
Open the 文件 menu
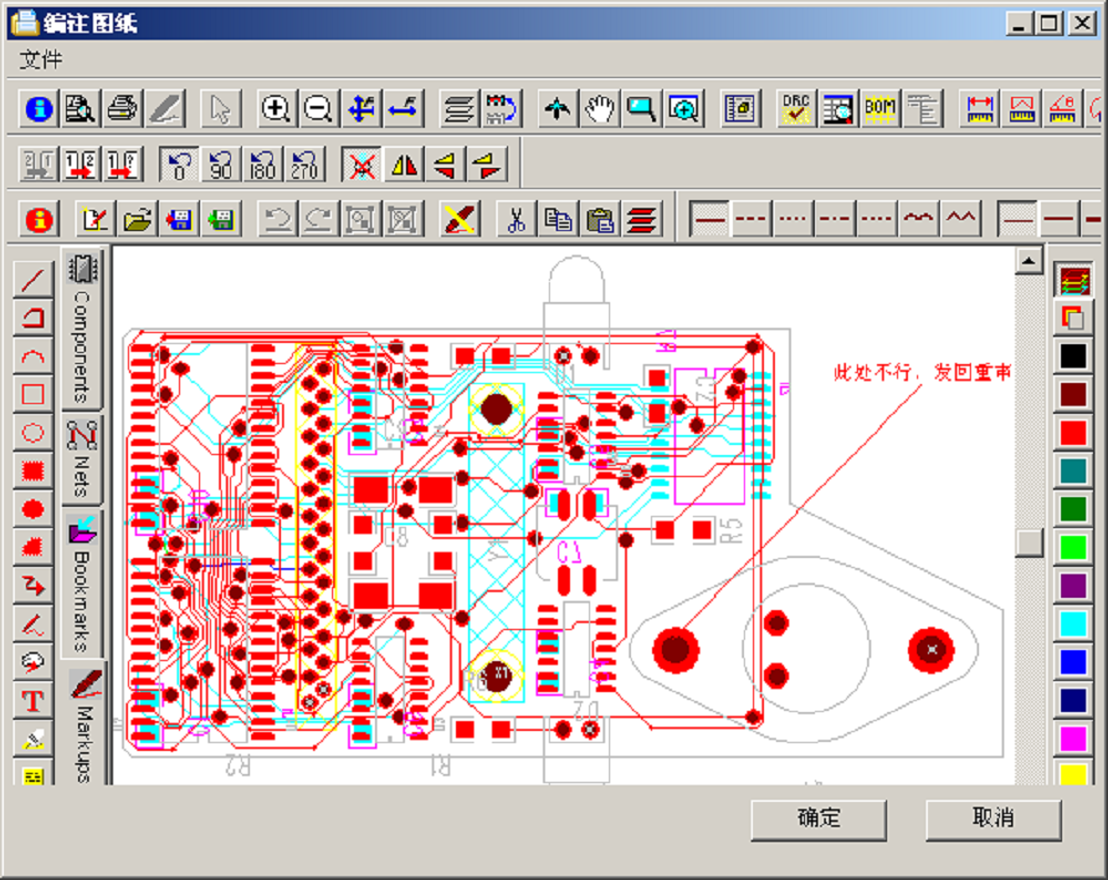pyautogui.click(x=40, y=57)
